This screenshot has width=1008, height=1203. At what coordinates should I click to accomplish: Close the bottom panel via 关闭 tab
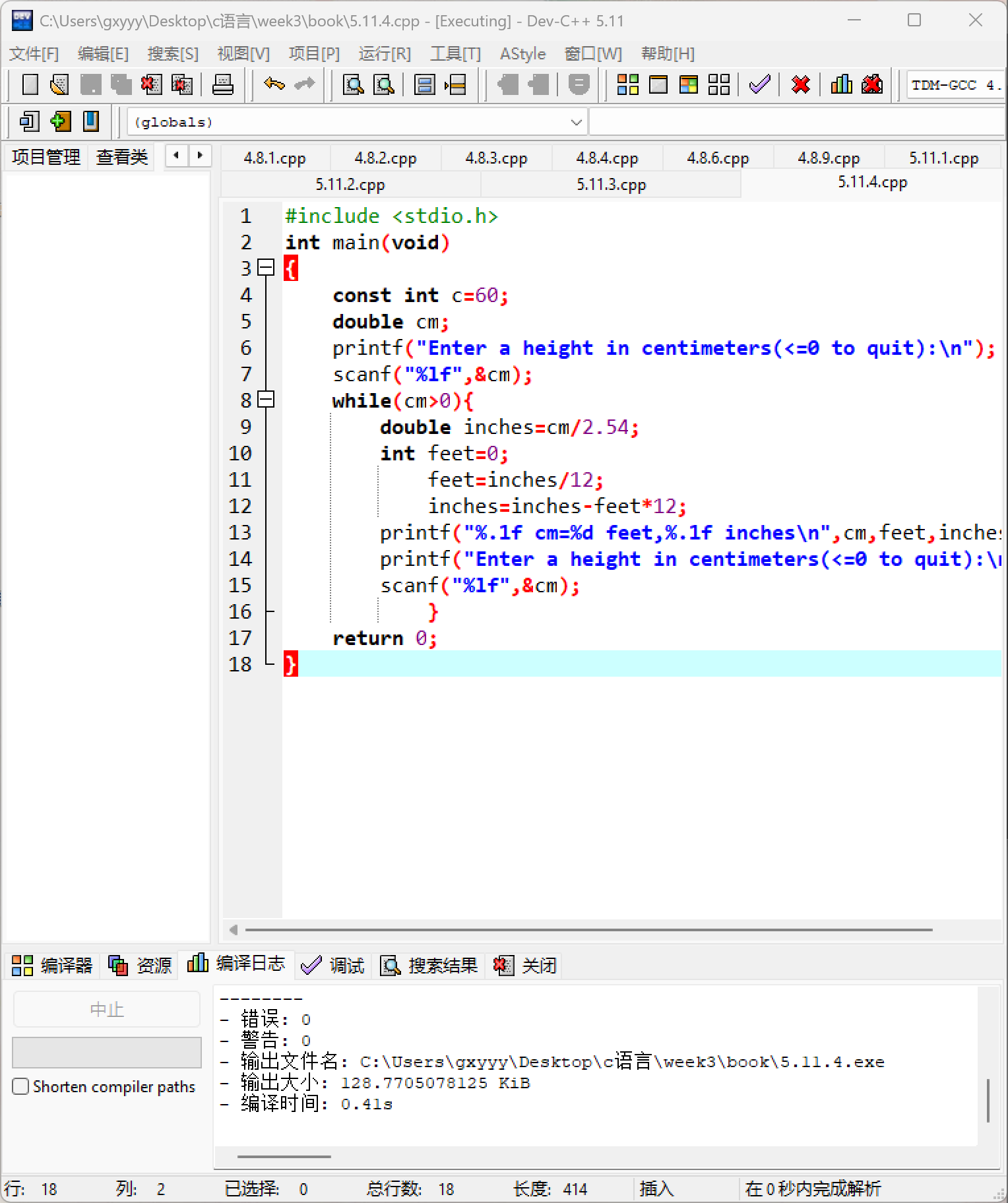[x=525, y=966]
